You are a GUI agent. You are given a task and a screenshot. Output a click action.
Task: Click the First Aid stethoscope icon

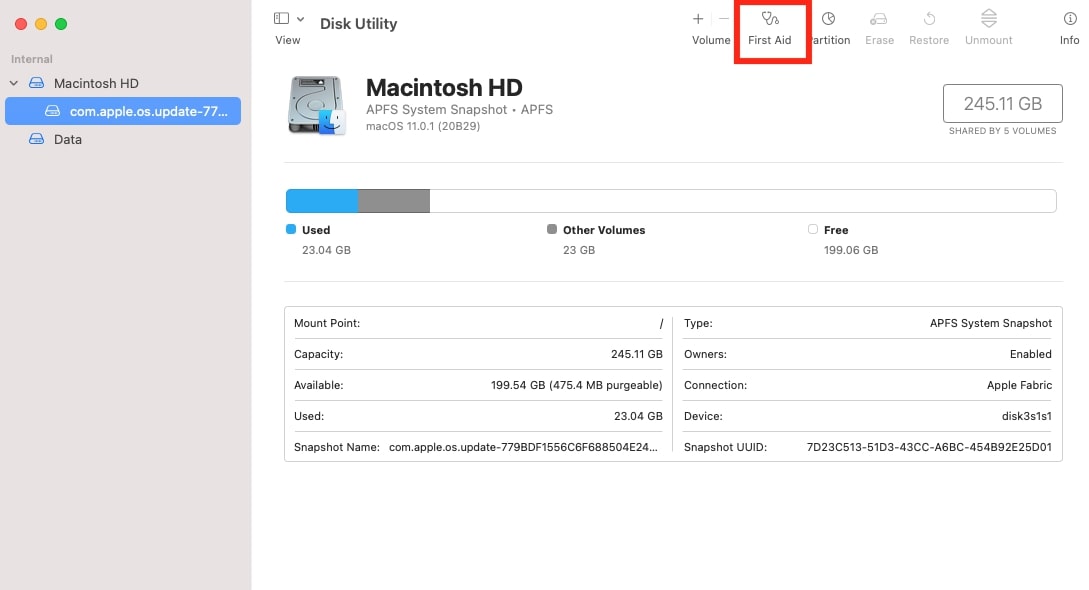770,19
